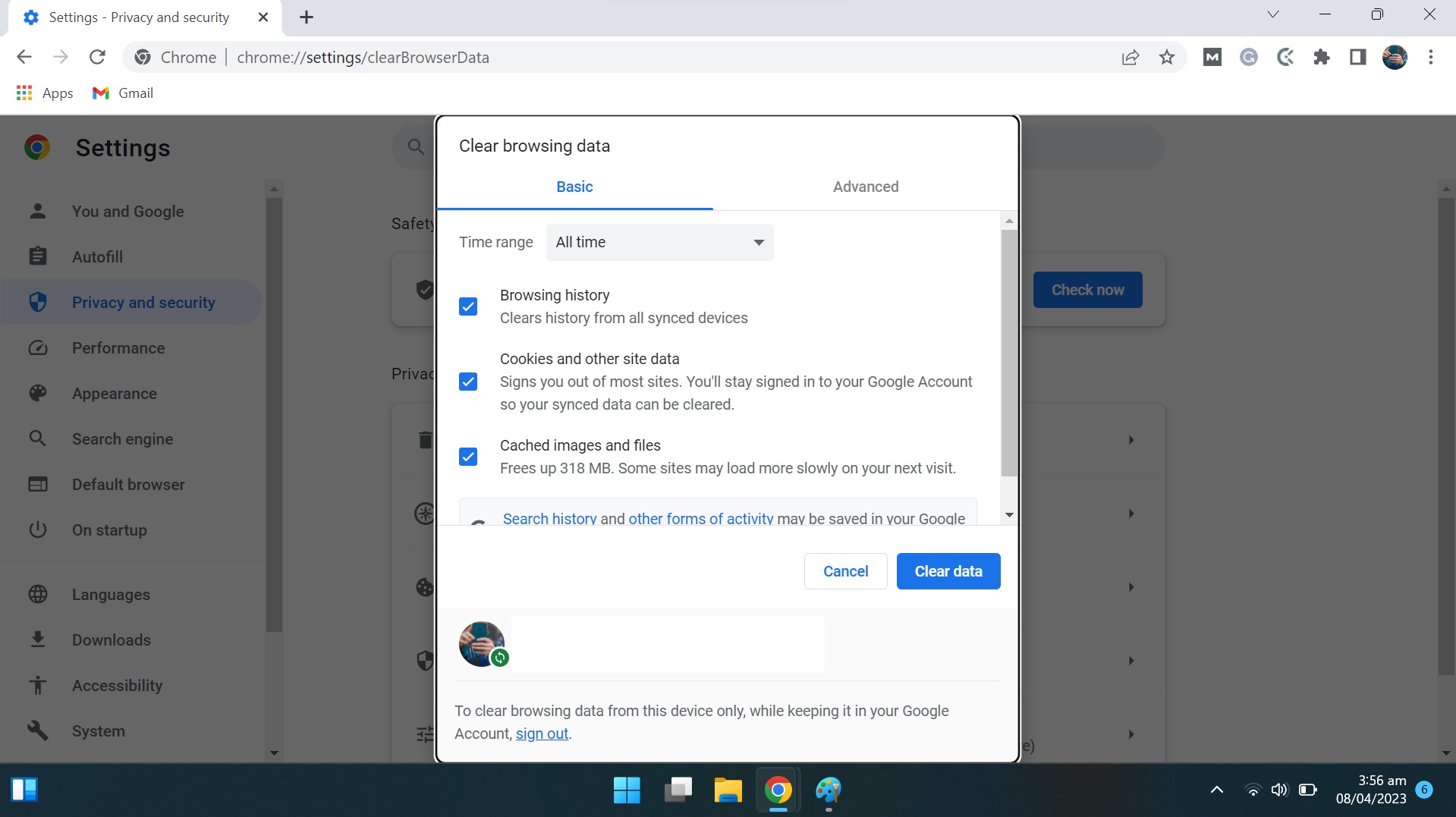The height and width of the screenshot is (817, 1456).
Task: Select the Basic tab
Action: [574, 187]
